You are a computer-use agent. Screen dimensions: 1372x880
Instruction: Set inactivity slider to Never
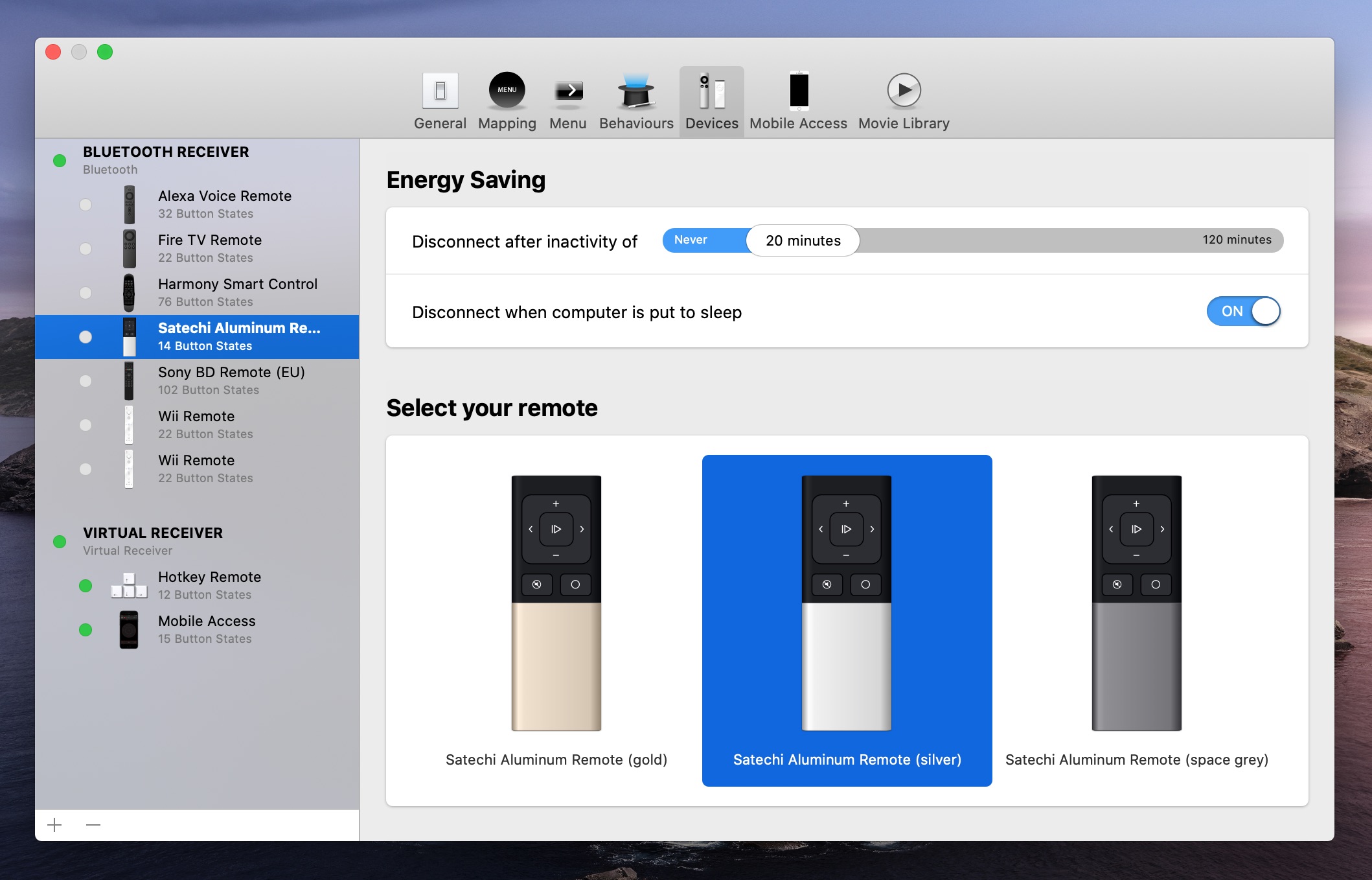point(691,240)
